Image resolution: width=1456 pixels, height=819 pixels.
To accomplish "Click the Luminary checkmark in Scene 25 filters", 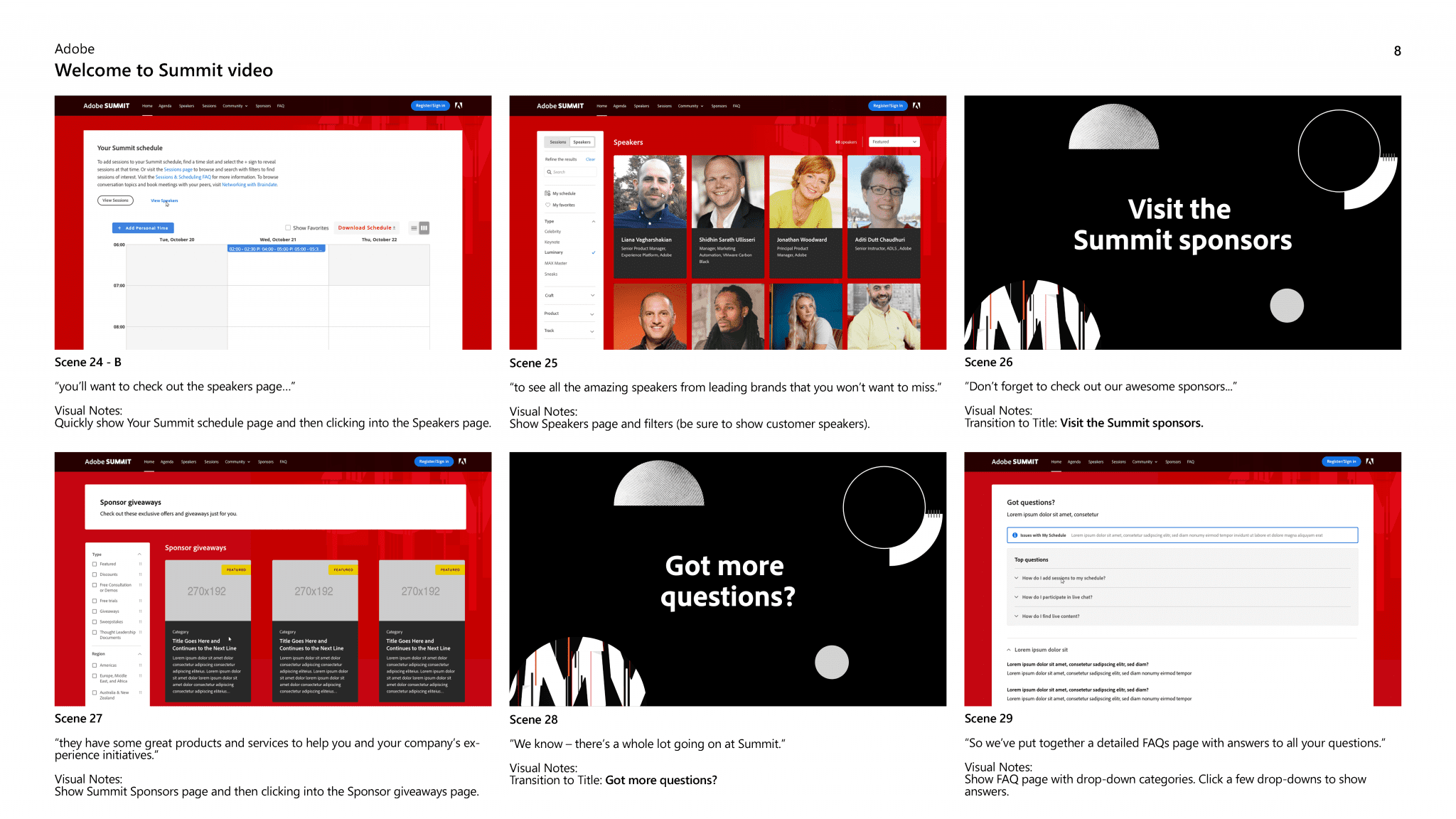I will [x=593, y=252].
